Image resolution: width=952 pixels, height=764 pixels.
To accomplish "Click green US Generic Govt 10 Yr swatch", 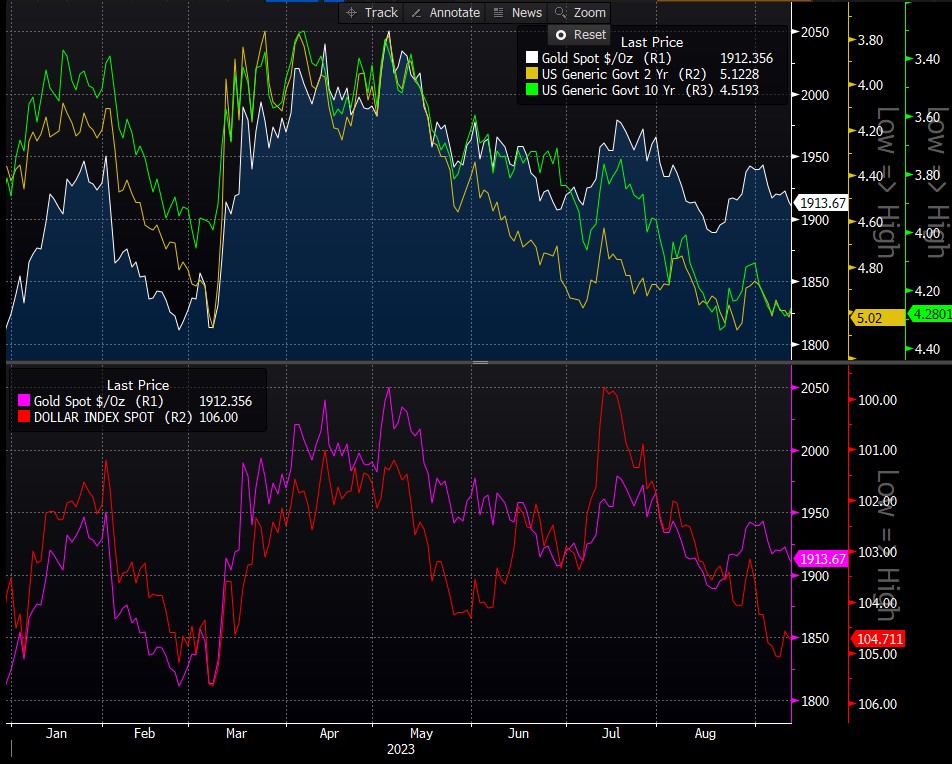I will tap(532, 91).
